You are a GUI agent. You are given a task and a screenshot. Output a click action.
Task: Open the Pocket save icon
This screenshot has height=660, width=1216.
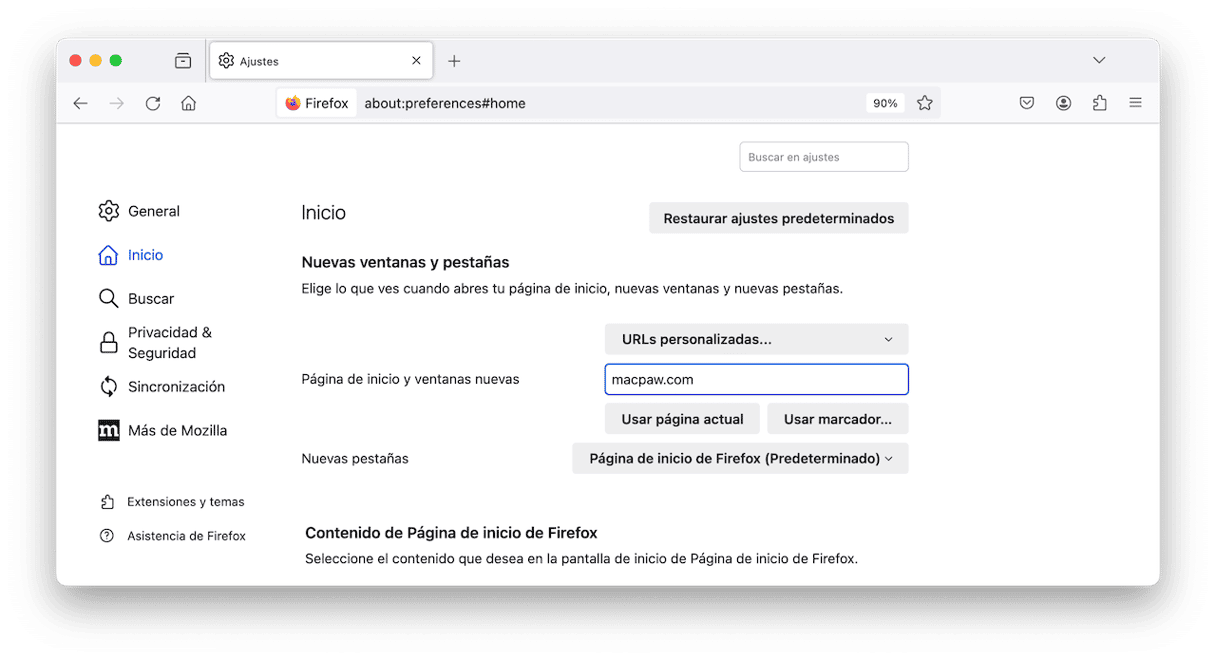tap(1027, 103)
